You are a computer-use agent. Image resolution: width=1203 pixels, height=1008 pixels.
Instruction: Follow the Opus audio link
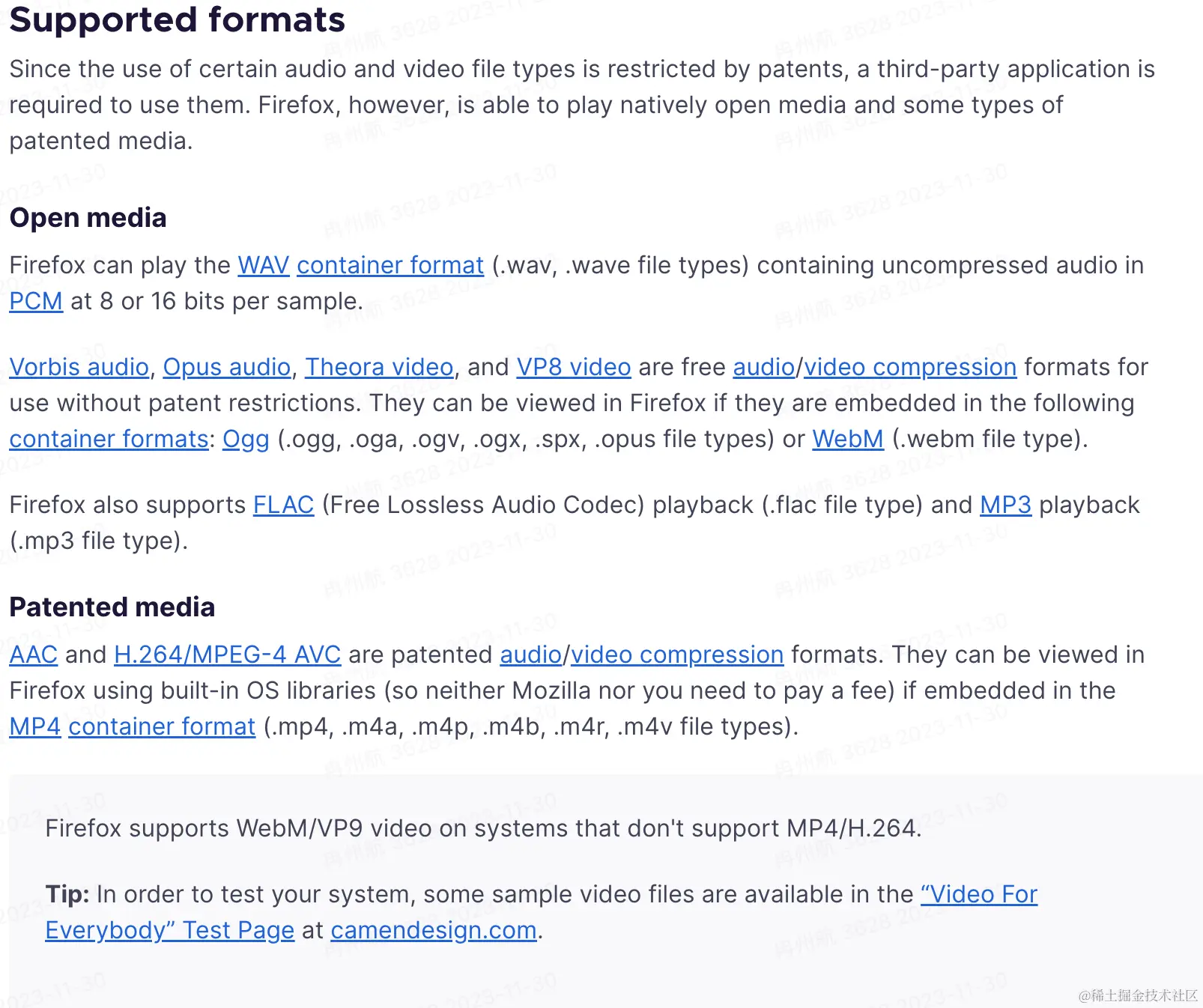tap(227, 367)
